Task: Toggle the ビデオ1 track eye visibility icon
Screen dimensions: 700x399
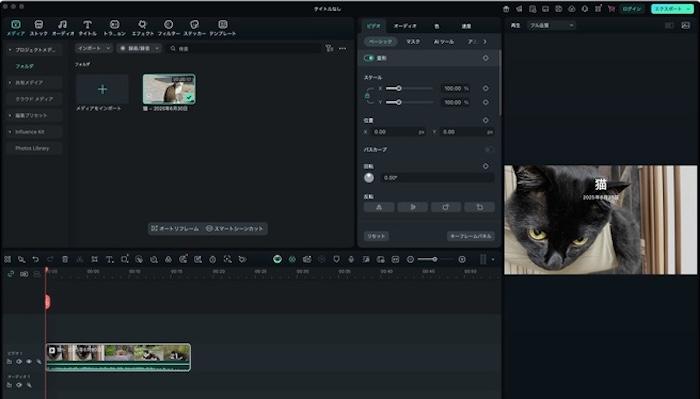Action: pyautogui.click(x=29, y=362)
